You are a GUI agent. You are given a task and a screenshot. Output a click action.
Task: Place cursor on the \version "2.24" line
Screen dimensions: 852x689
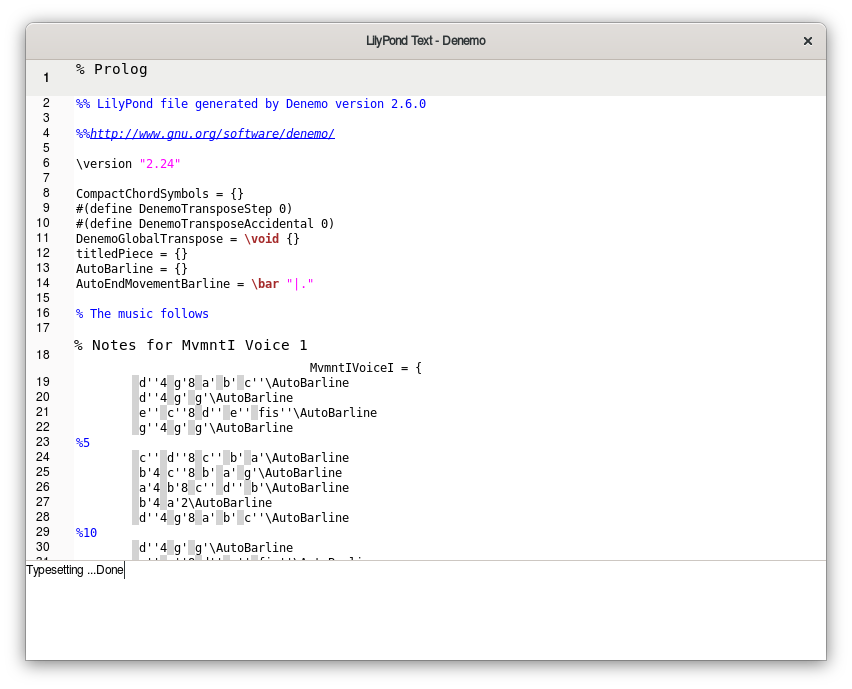pos(128,163)
